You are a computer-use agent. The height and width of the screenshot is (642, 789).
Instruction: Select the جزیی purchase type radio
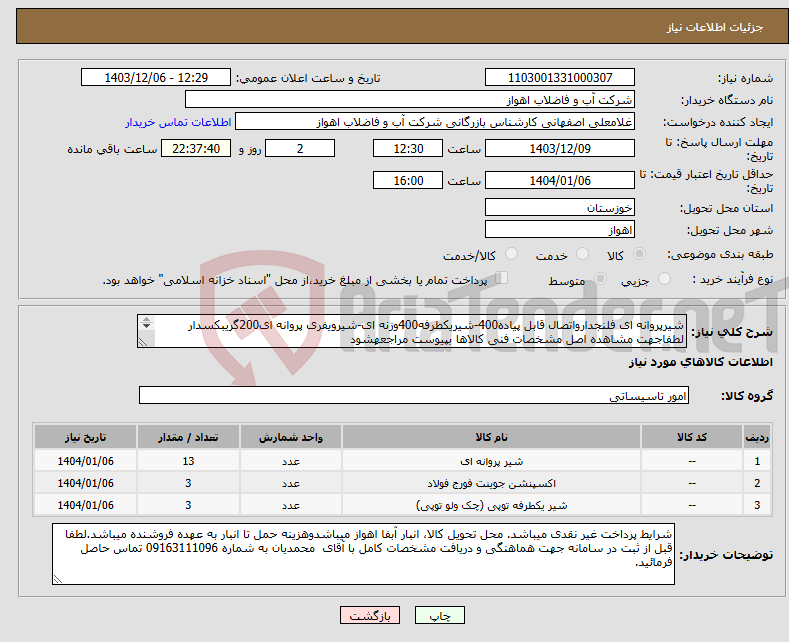[x=664, y=279]
